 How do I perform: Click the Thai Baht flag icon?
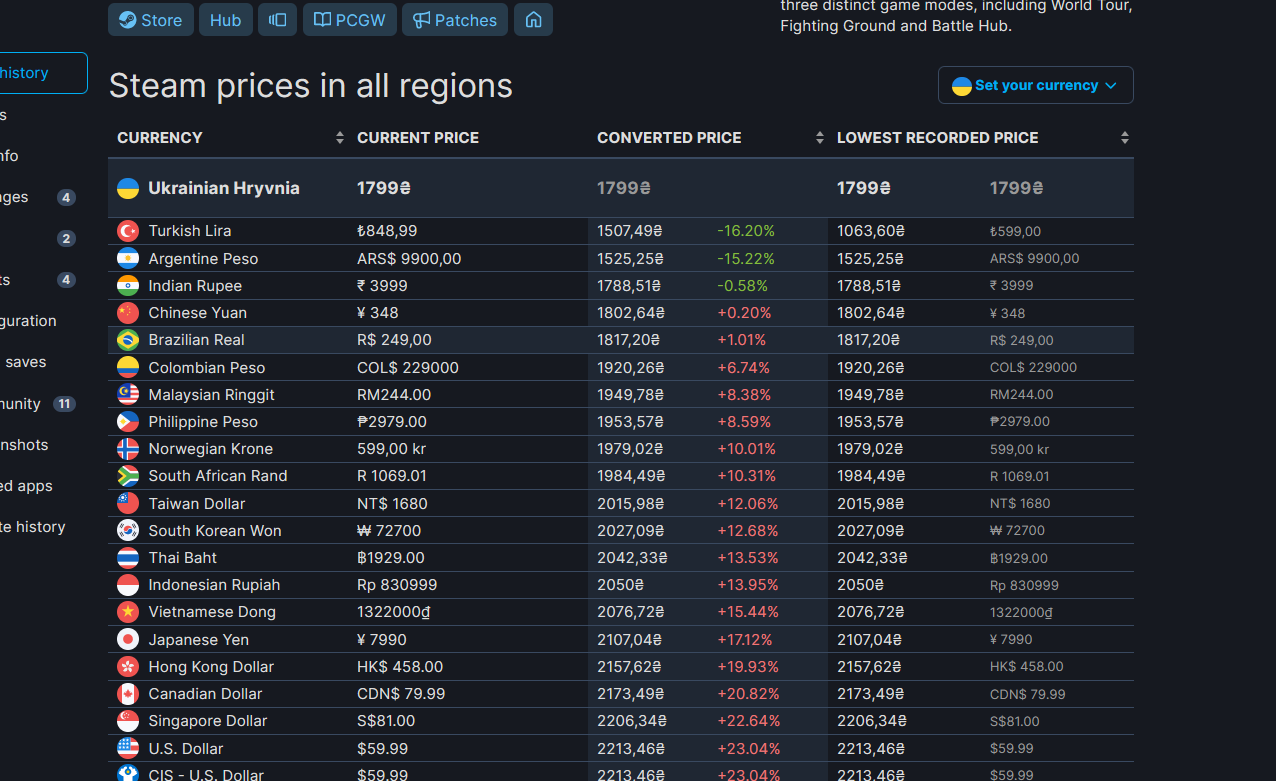point(128,557)
